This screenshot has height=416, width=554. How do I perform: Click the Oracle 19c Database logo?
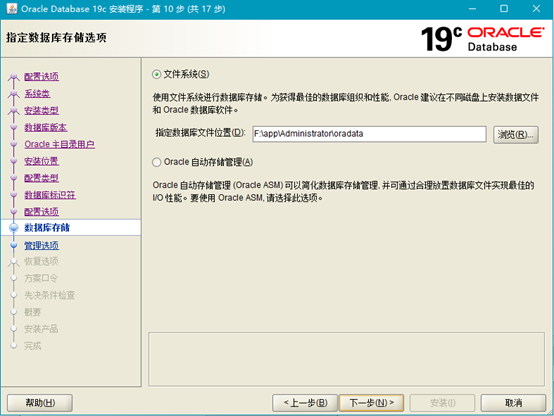point(483,39)
